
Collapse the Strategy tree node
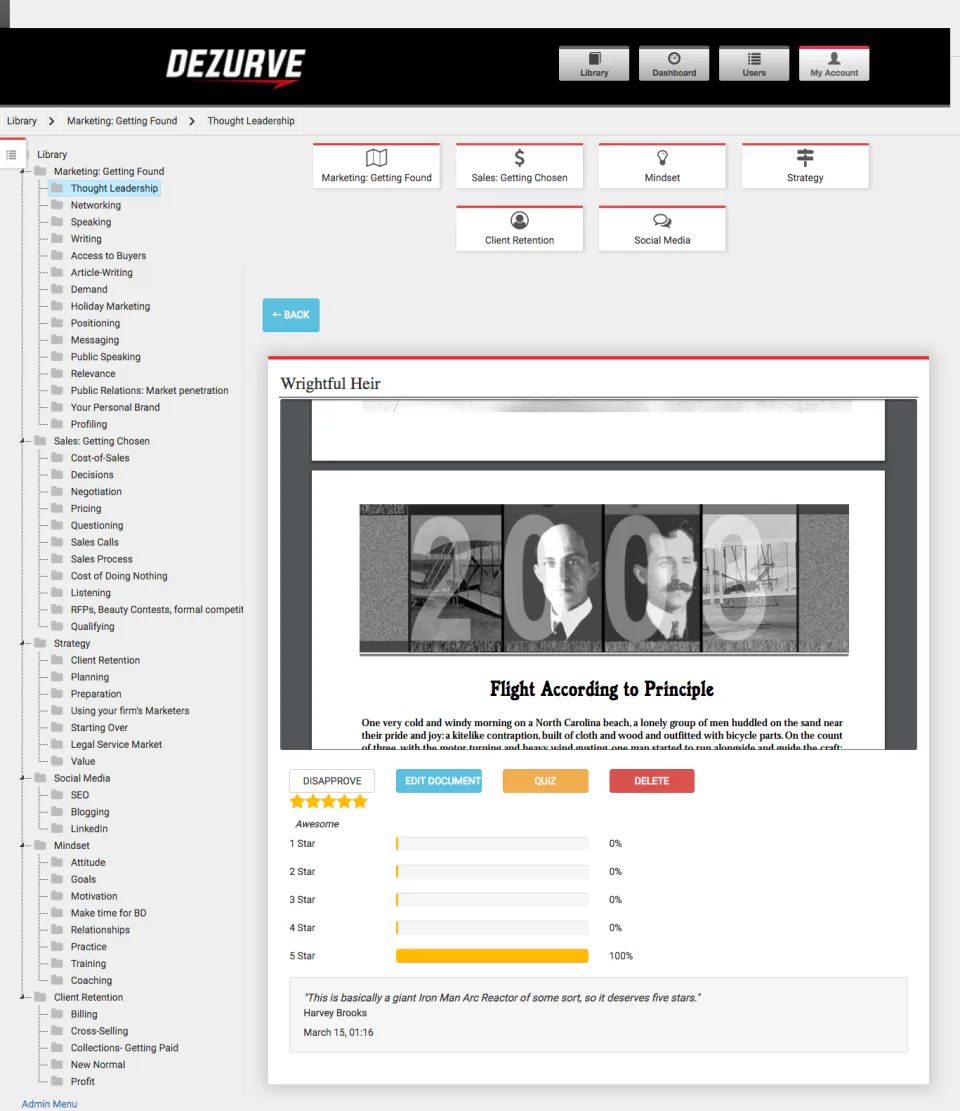coord(23,643)
